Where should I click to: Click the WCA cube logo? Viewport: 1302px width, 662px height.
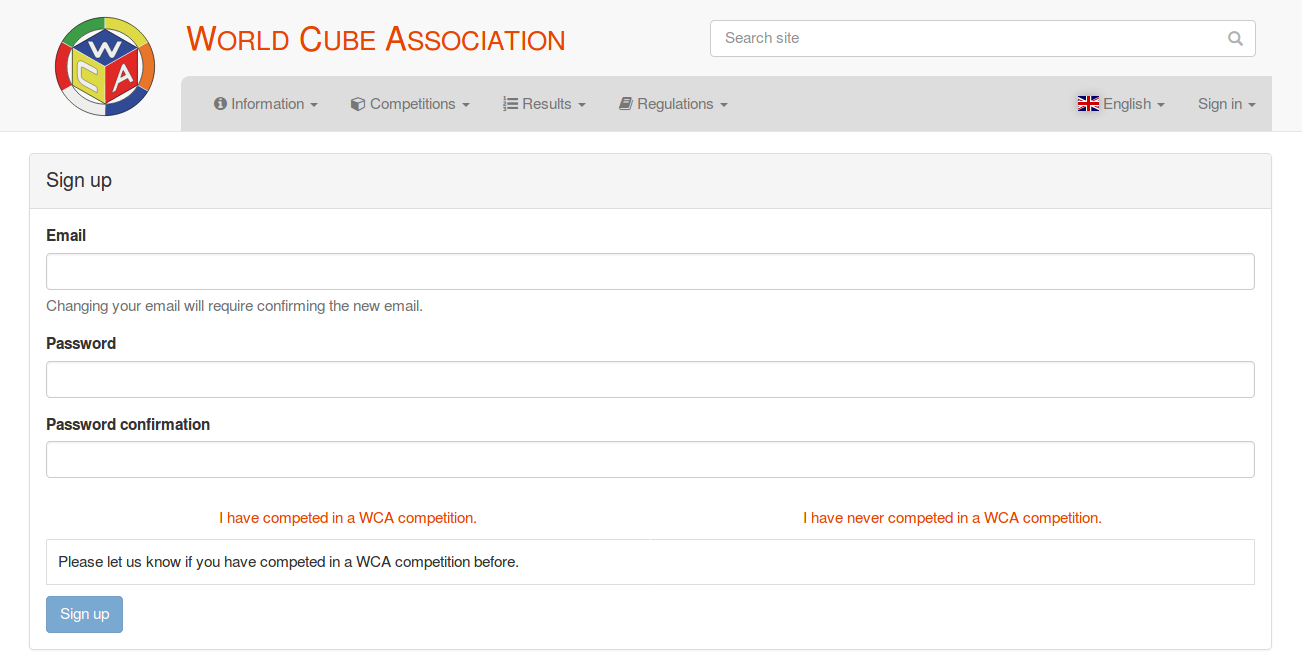tap(104, 66)
